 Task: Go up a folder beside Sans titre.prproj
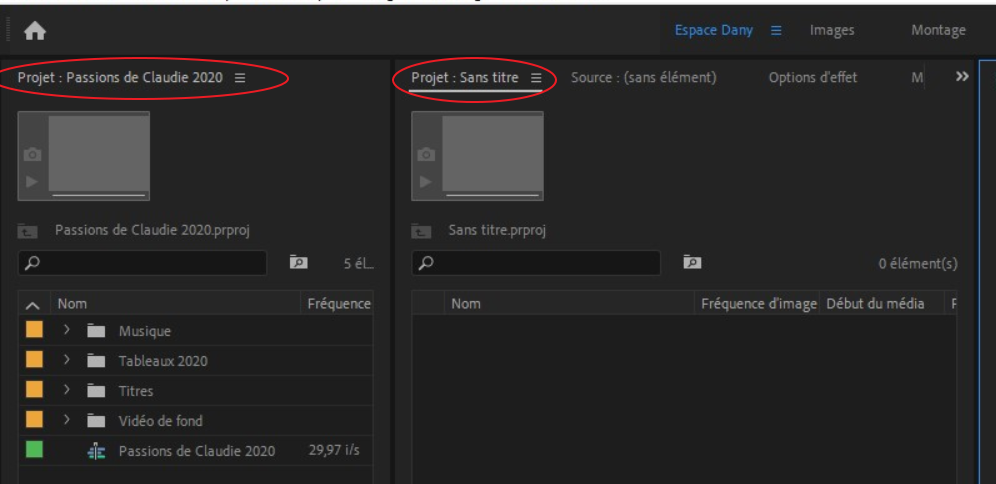click(x=421, y=231)
